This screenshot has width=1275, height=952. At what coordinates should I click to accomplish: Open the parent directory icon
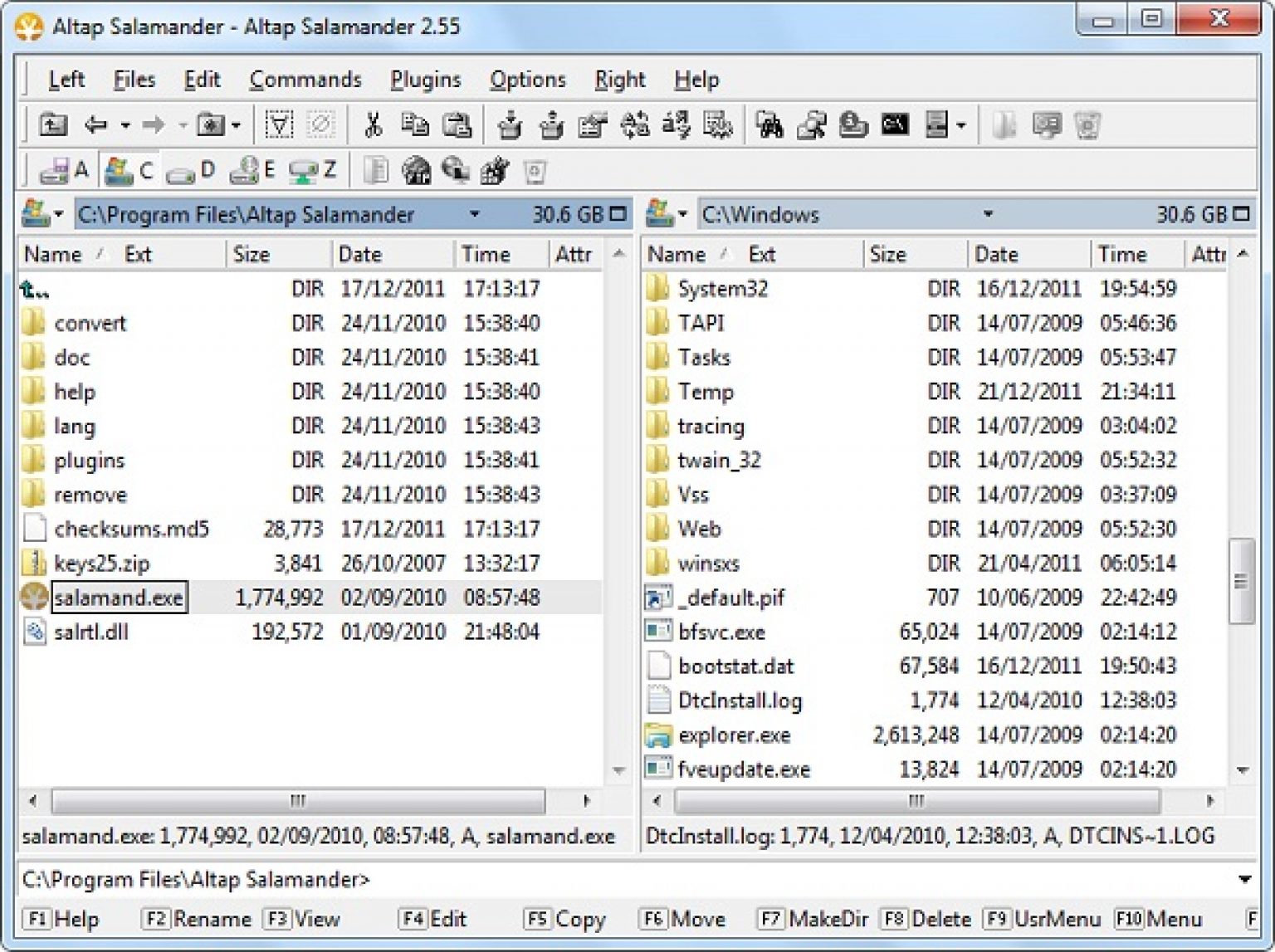pos(53,125)
